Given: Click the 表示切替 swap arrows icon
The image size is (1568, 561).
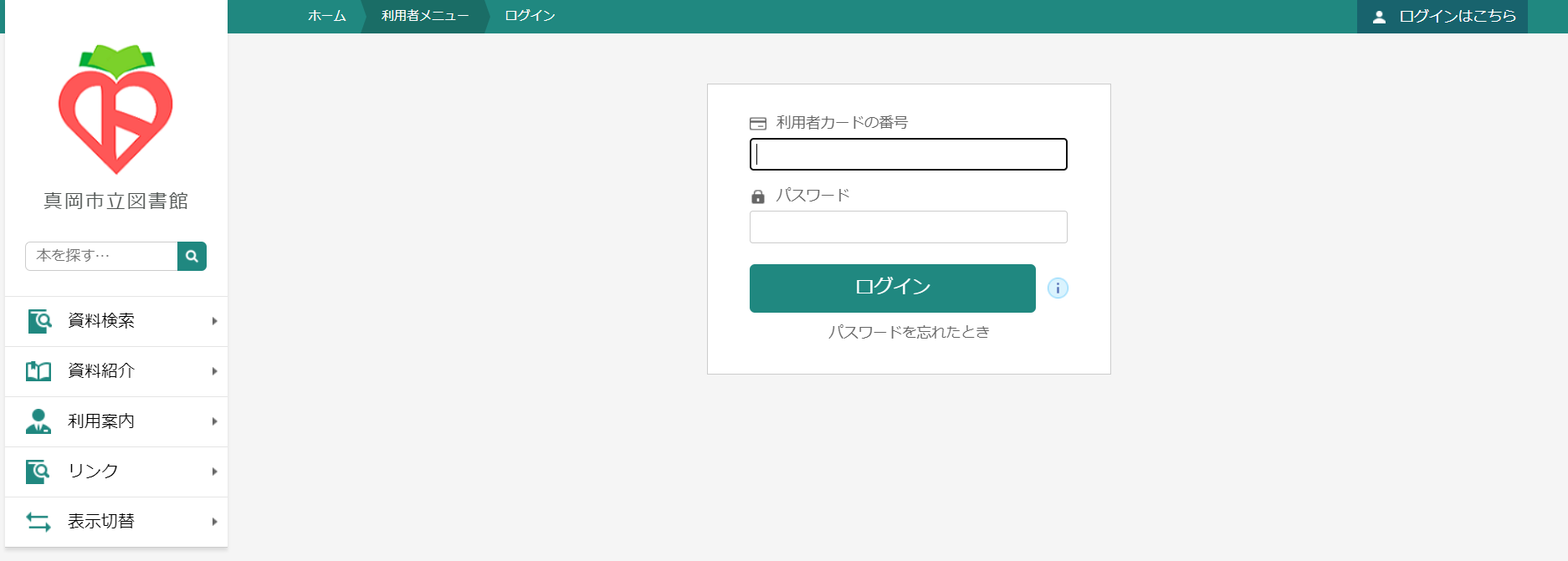Looking at the screenshot, I should (38, 522).
